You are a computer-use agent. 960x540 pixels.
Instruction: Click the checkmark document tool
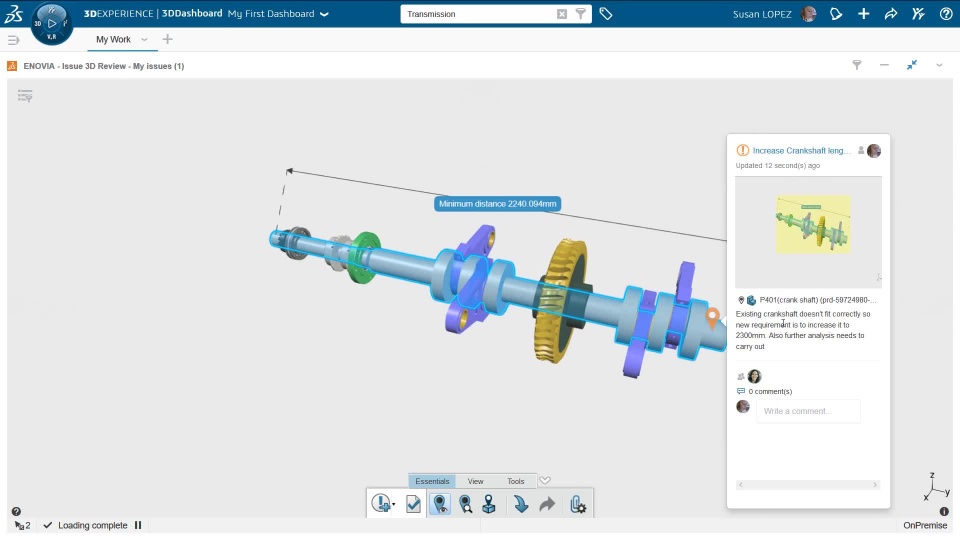click(x=413, y=504)
